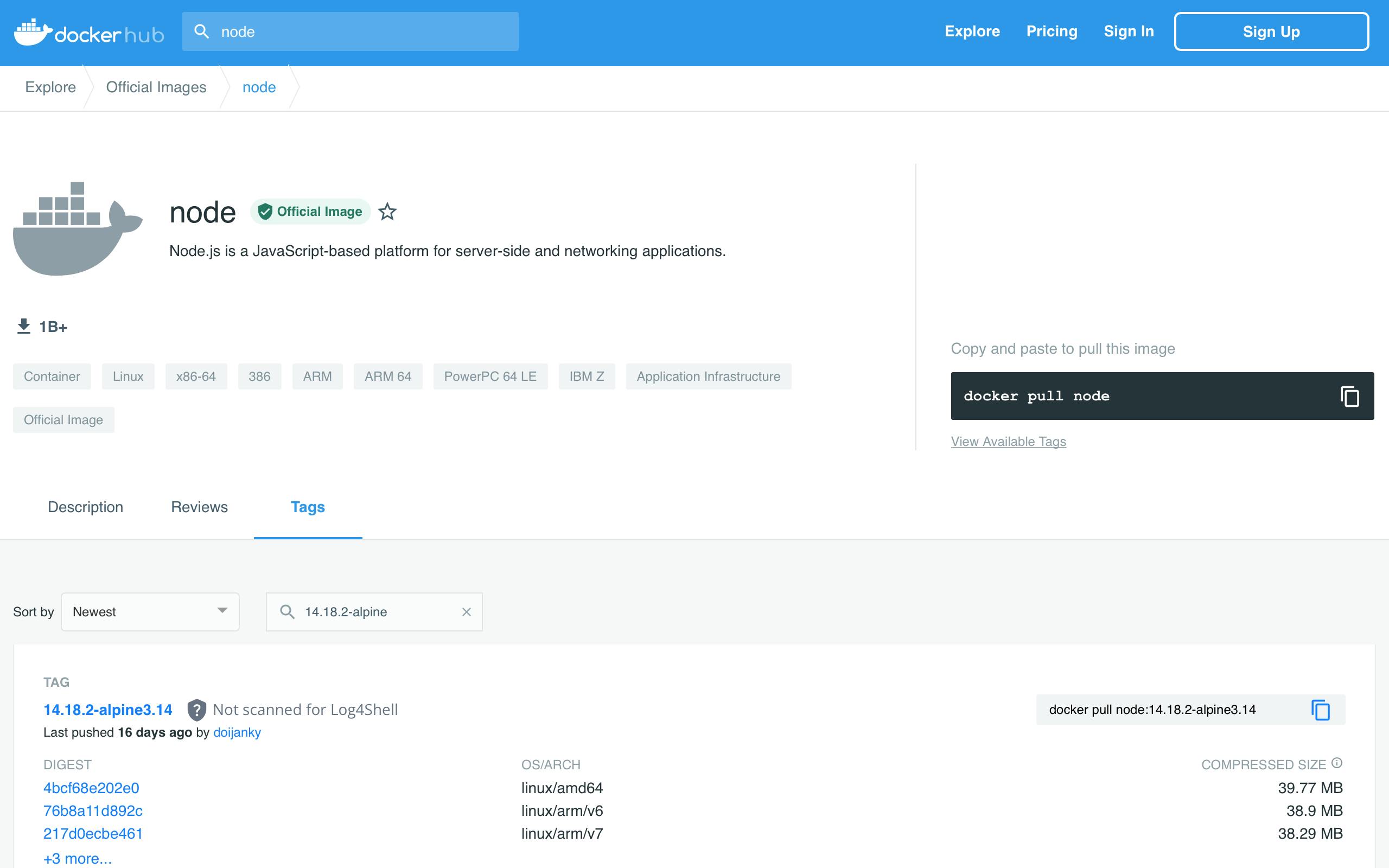Click the docker pull node:14.18.2-alpine3.14 text

point(1152,710)
